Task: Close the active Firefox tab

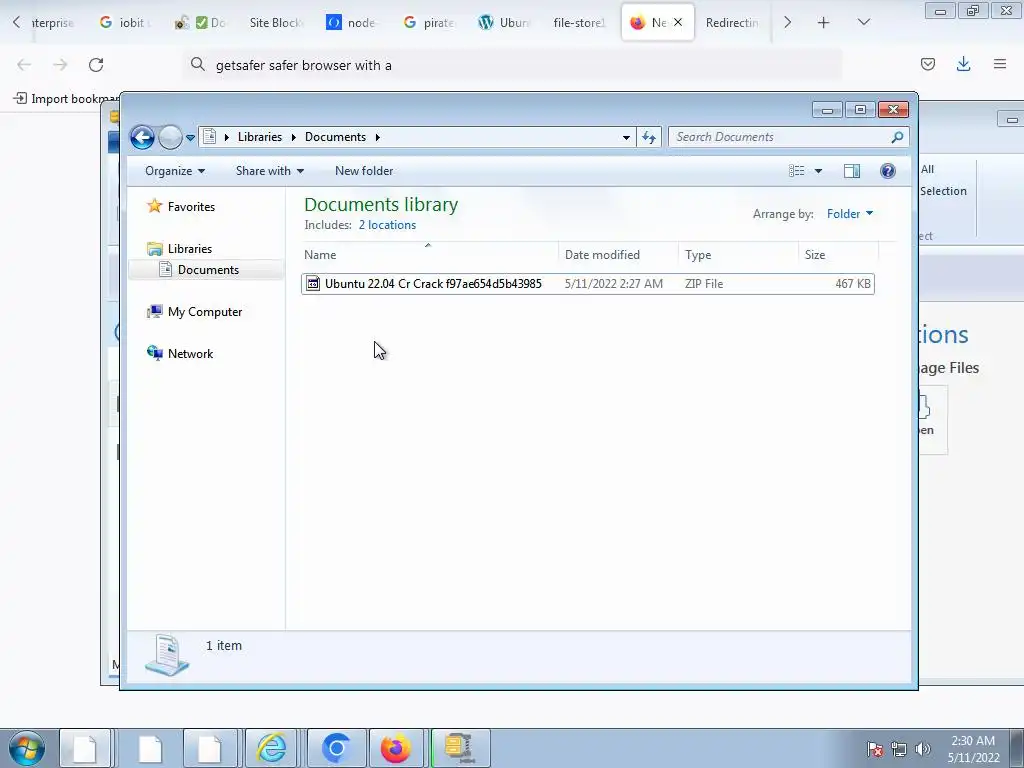Action: (x=678, y=22)
